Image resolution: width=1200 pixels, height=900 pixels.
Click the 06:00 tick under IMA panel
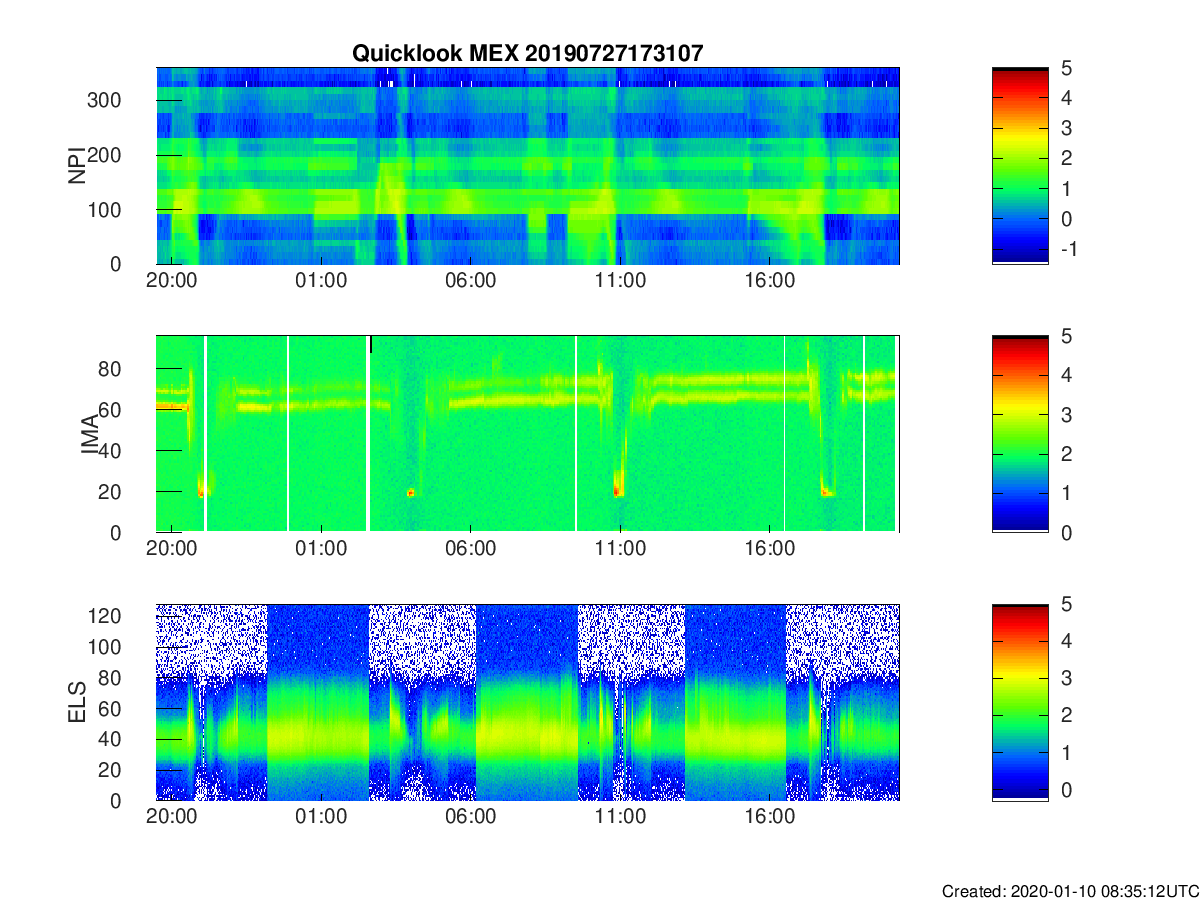point(471,549)
